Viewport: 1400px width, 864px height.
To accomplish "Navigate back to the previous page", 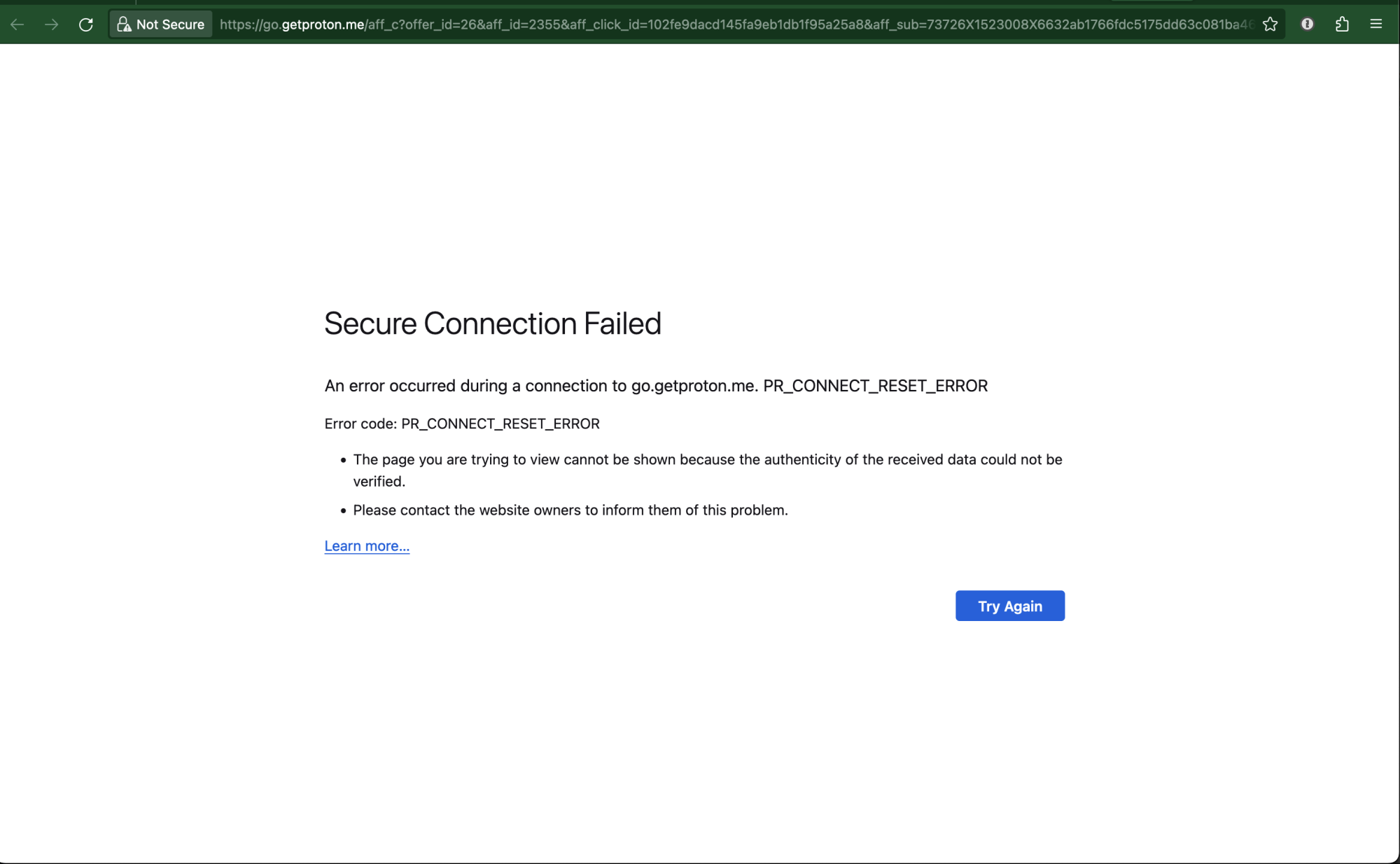I will 16,24.
